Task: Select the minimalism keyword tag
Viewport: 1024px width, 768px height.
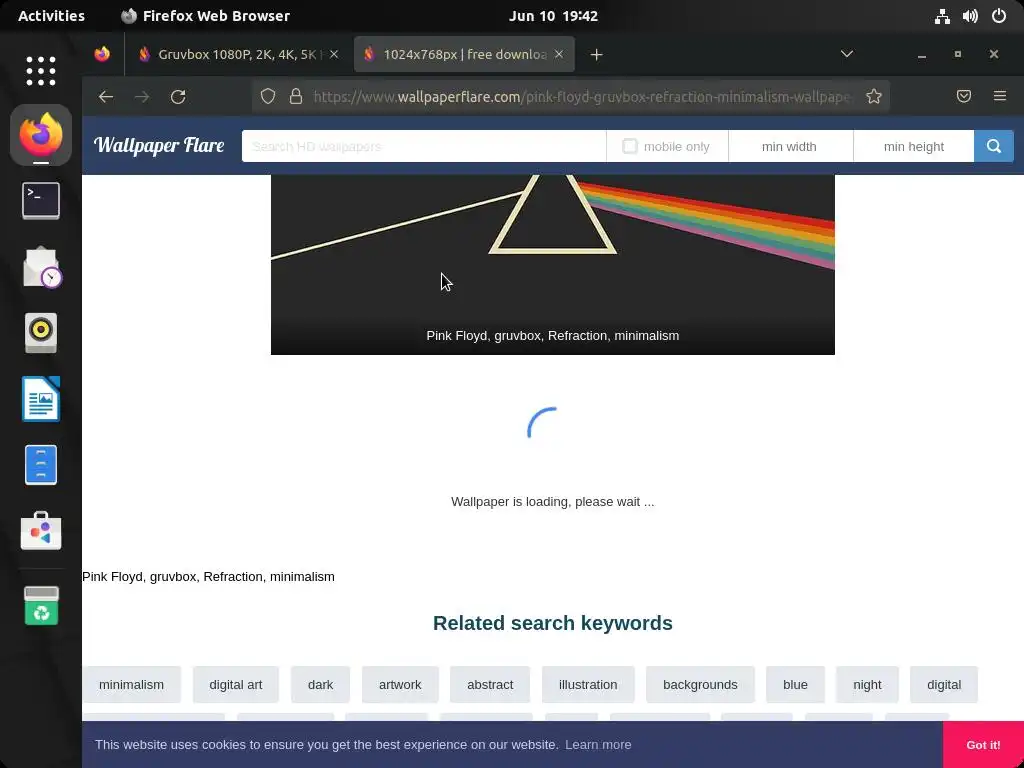Action: 131,684
